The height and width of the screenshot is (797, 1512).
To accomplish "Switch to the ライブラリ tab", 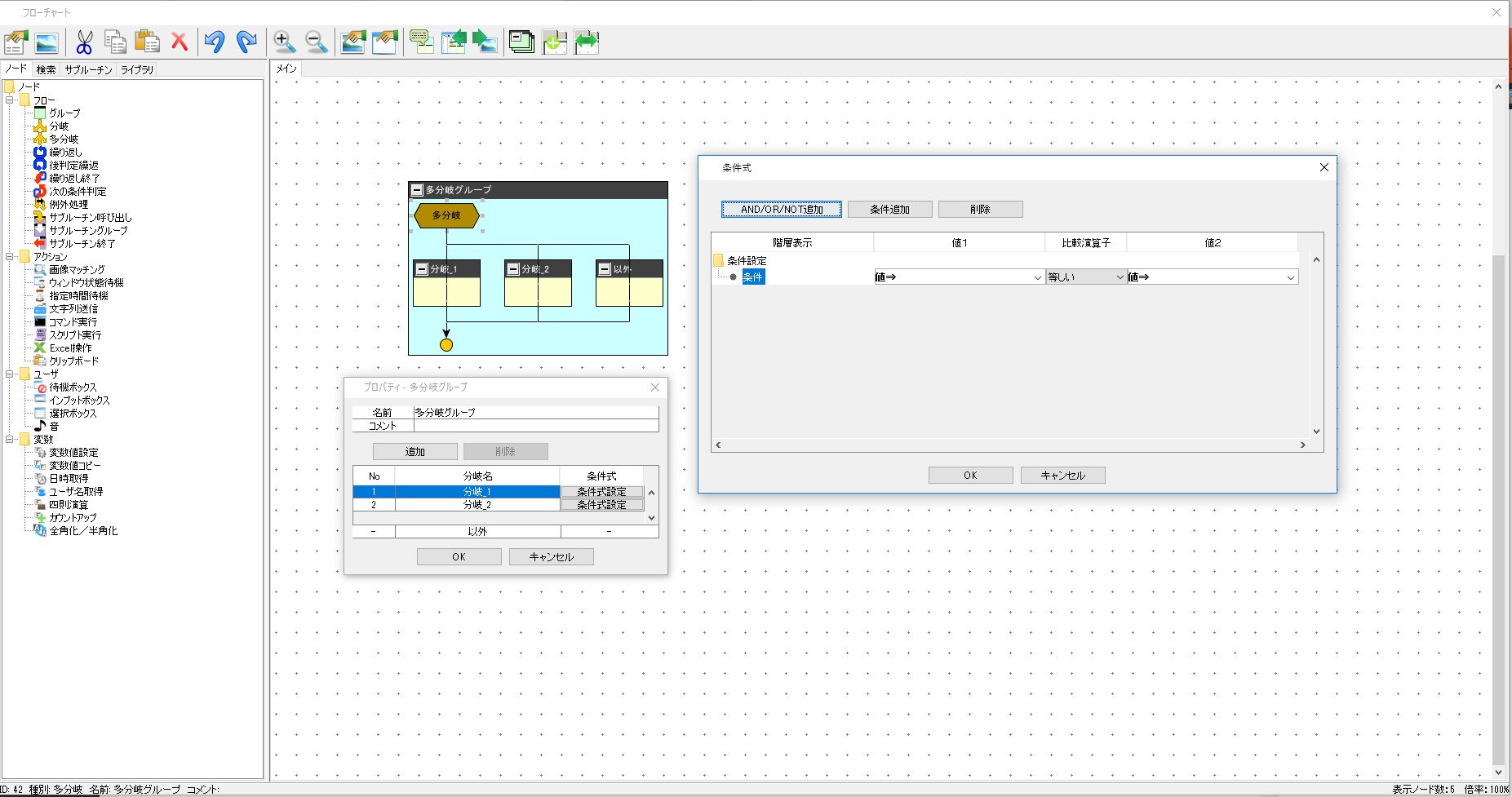I will (137, 70).
